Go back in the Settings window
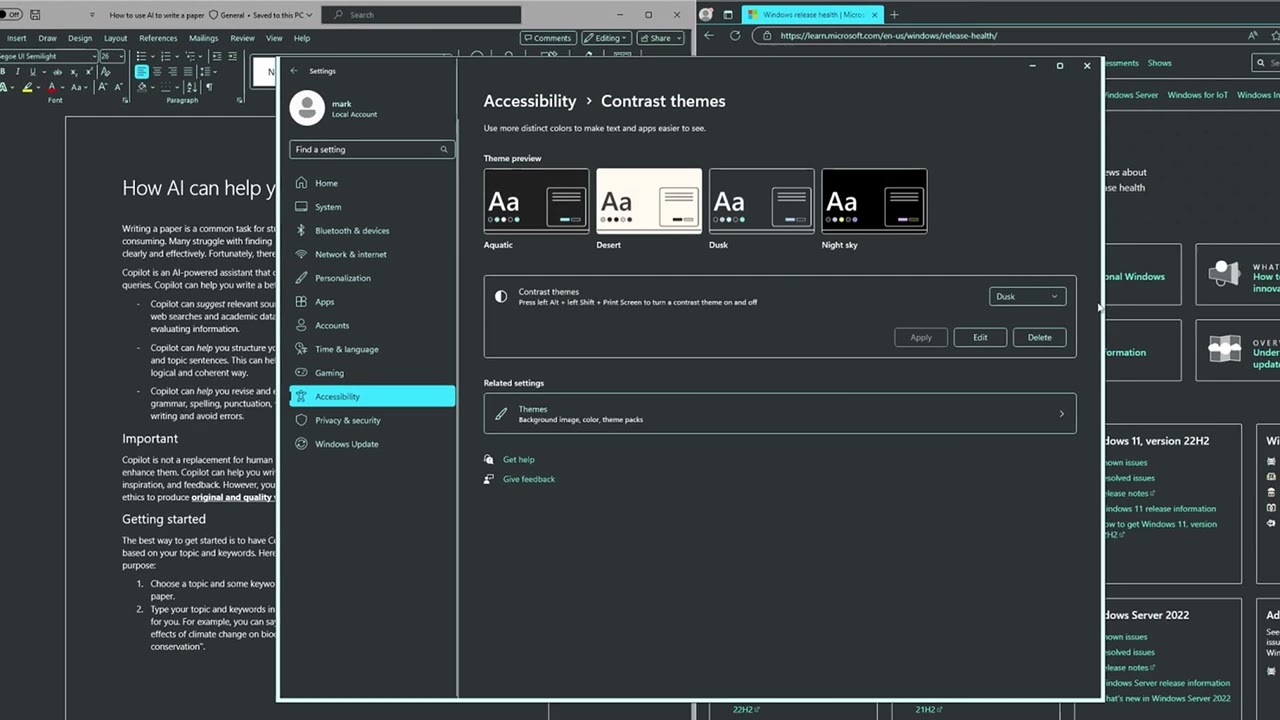The height and width of the screenshot is (720, 1280). point(294,71)
